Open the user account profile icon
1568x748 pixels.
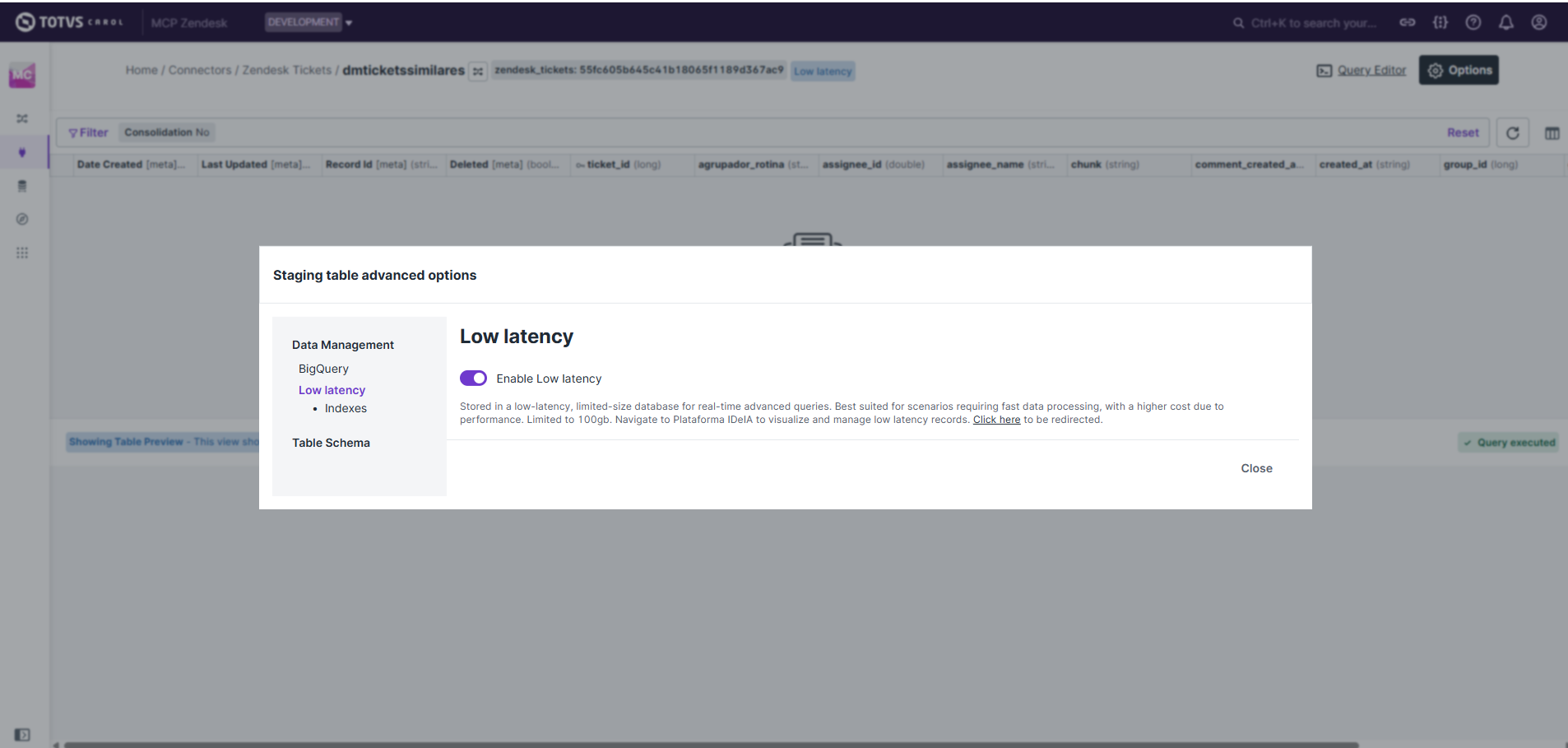[1538, 23]
